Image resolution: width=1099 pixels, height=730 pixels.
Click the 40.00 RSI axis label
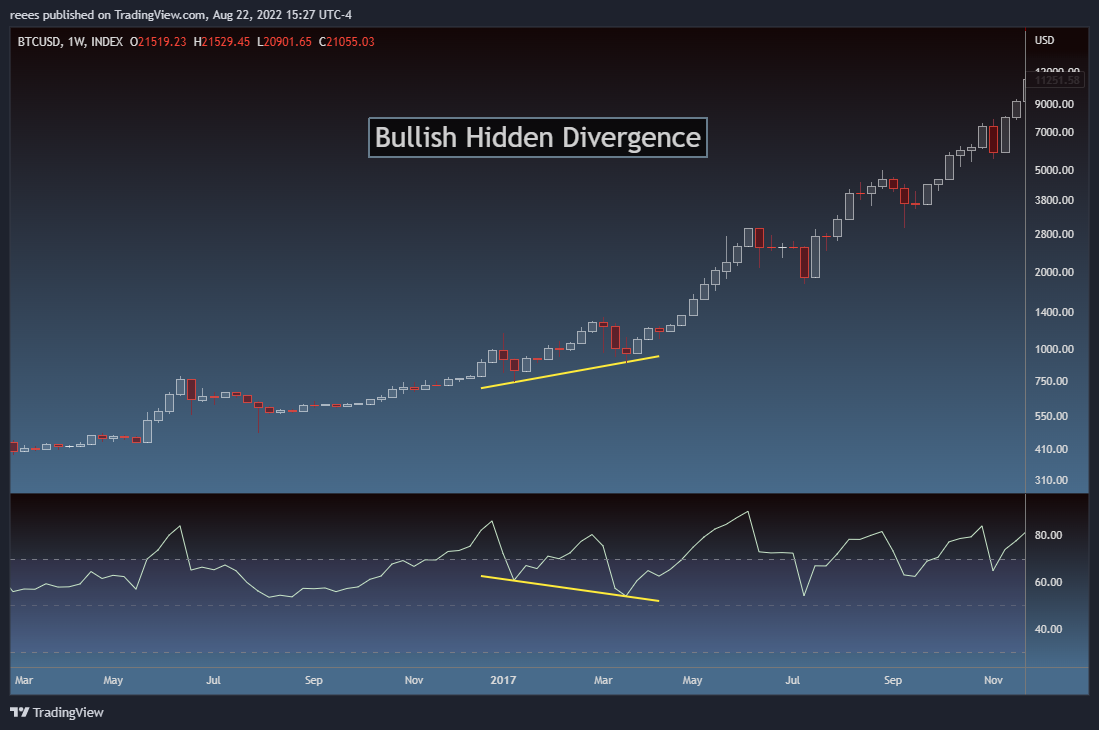tap(1049, 628)
